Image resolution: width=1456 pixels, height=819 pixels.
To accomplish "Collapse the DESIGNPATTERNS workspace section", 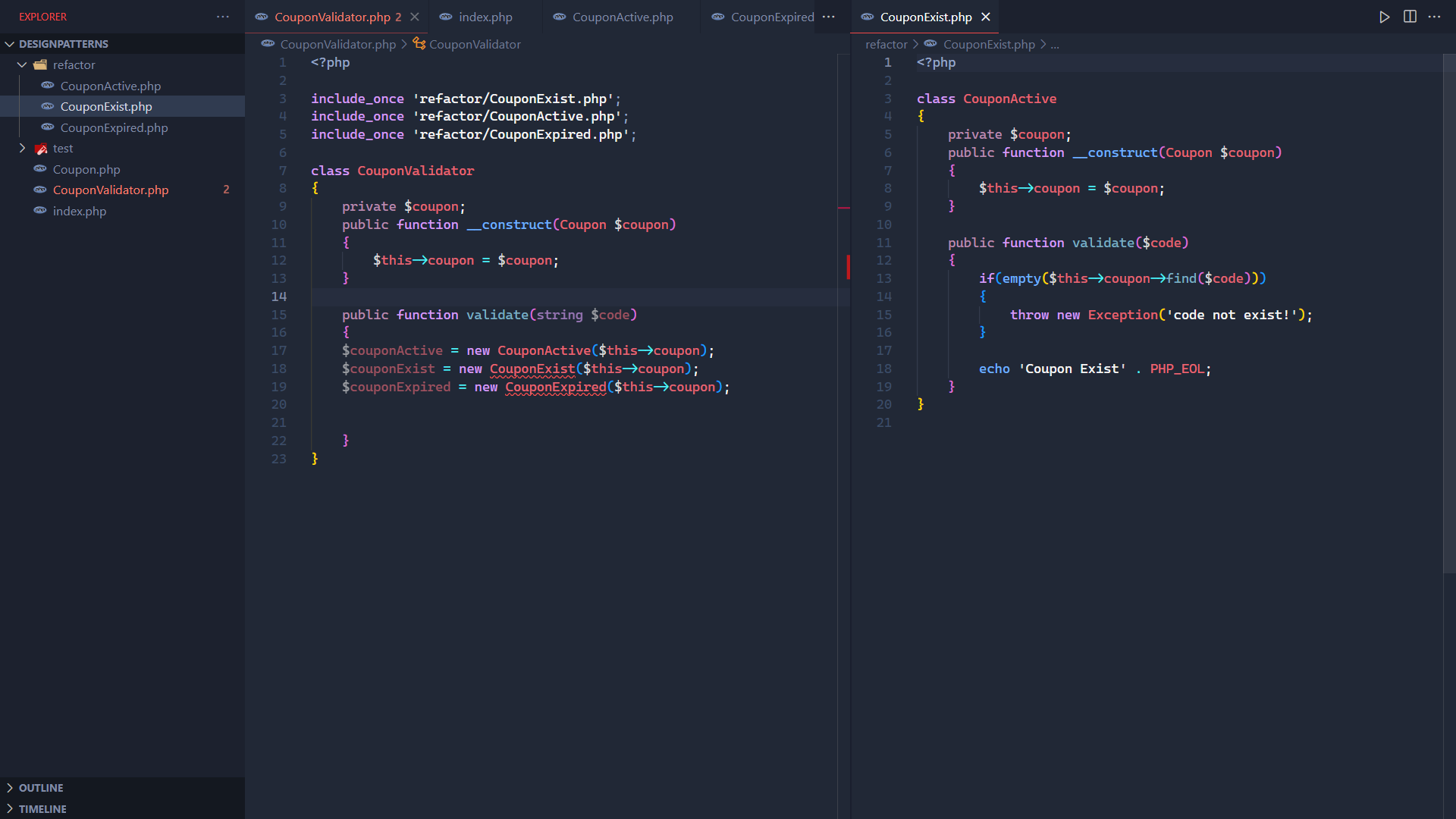I will click(x=122, y=44).
